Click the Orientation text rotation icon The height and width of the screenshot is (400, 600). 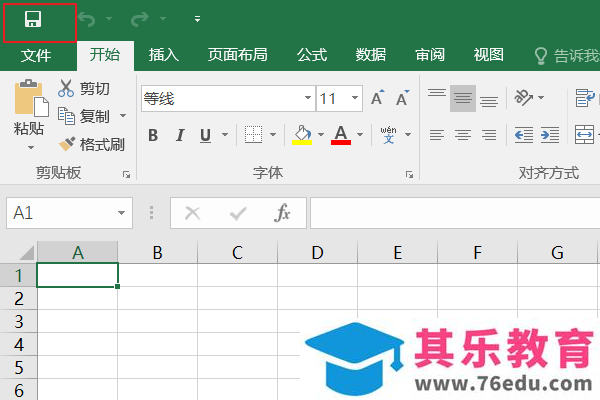coord(523,97)
